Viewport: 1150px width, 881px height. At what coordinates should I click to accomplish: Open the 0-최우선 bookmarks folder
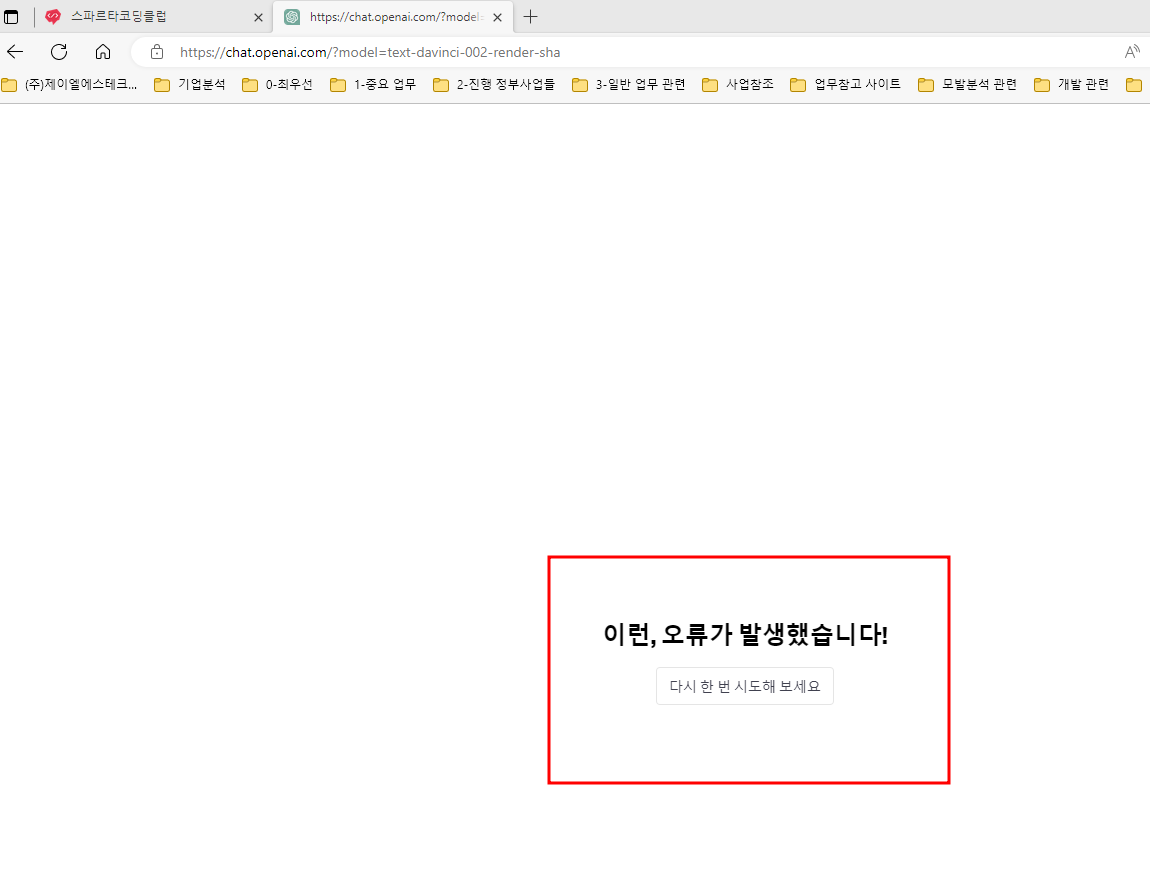pyautogui.click(x=277, y=84)
